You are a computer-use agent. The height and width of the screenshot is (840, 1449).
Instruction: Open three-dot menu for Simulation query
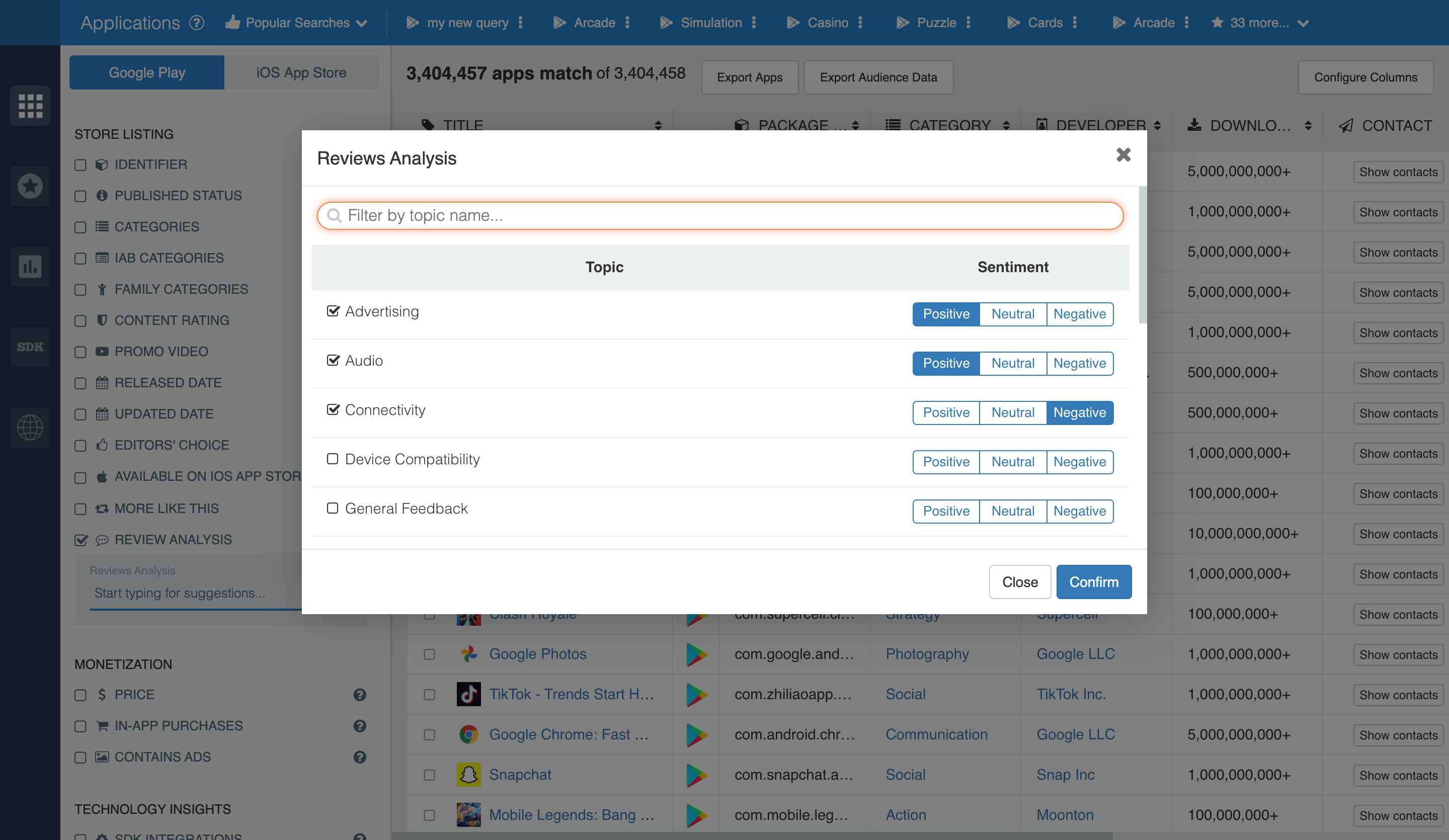click(x=754, y=23)
